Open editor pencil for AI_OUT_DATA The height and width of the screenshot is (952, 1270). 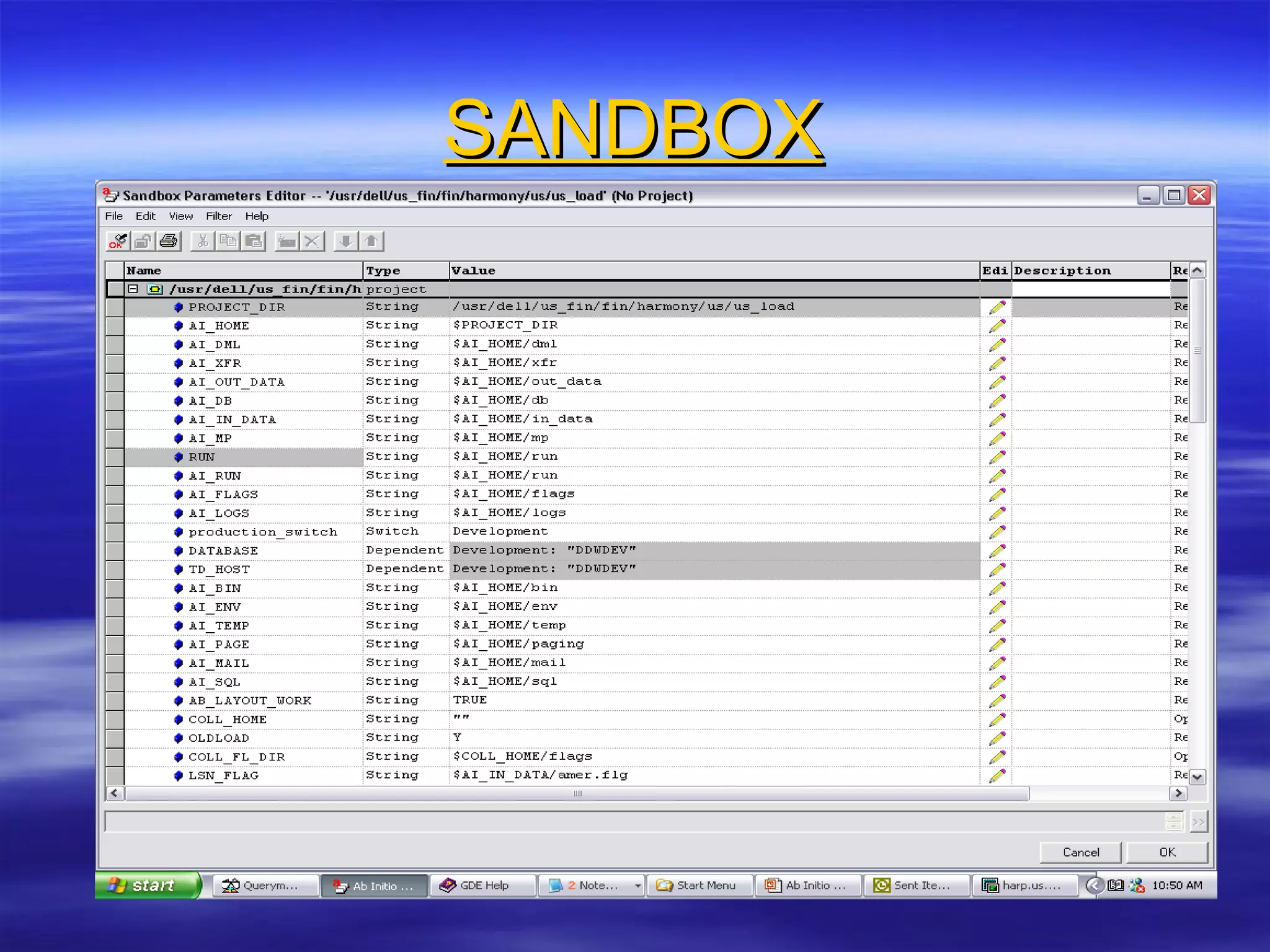(x=997, y=382)
